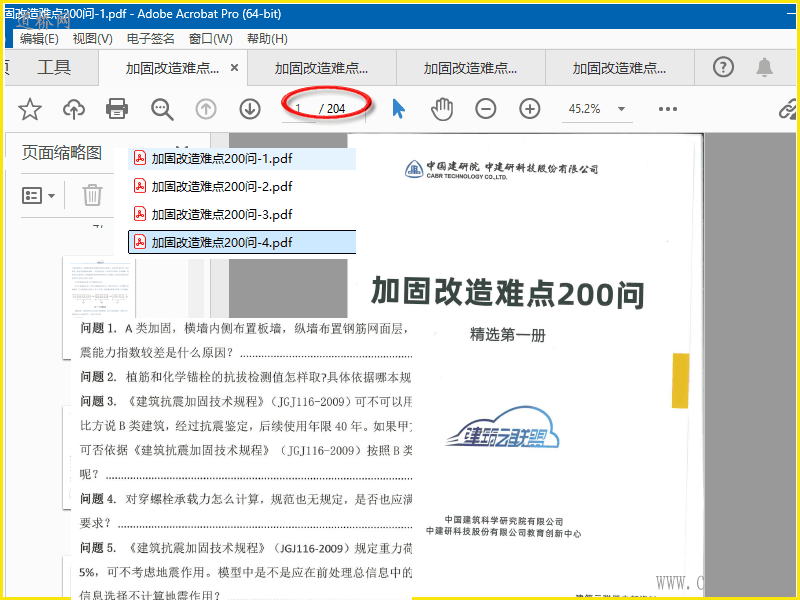Click the 建筑云联盟 logo on the page
Viewport: 800px width, 600px height.
[x=503, y=429]
